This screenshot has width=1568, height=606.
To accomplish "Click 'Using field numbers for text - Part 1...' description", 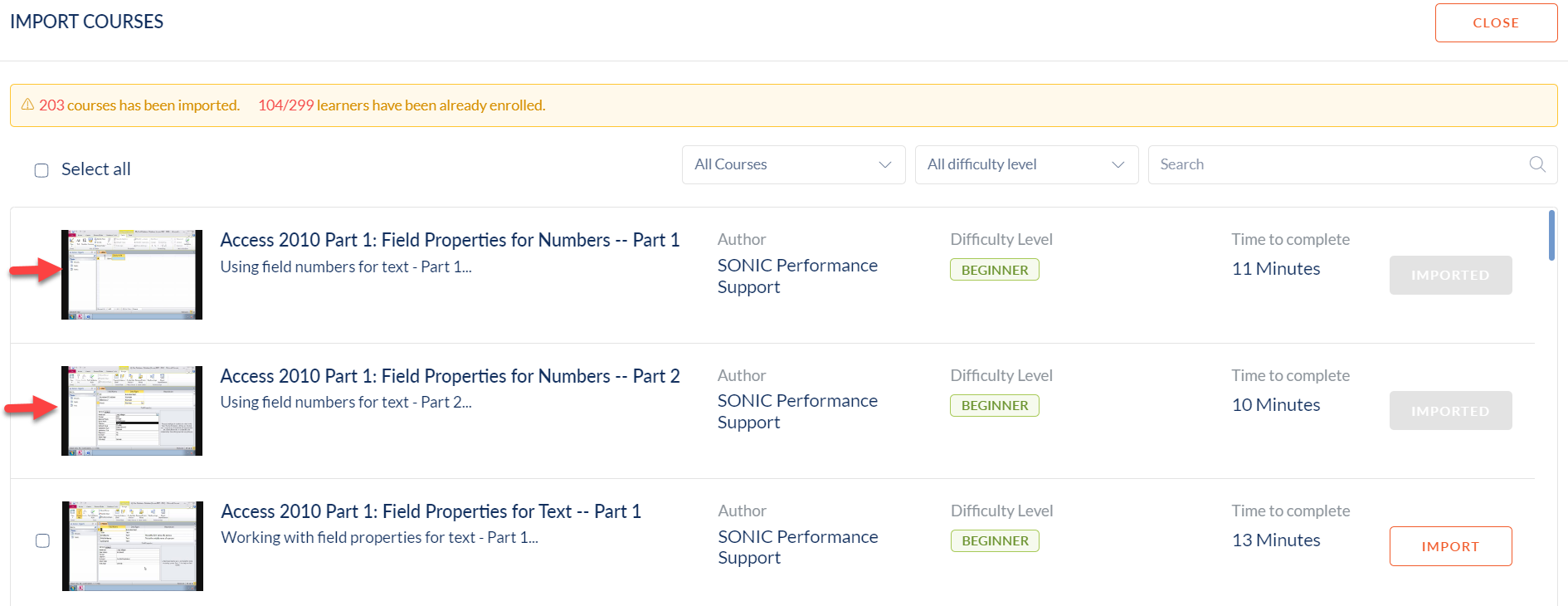I will click(346, 266).
